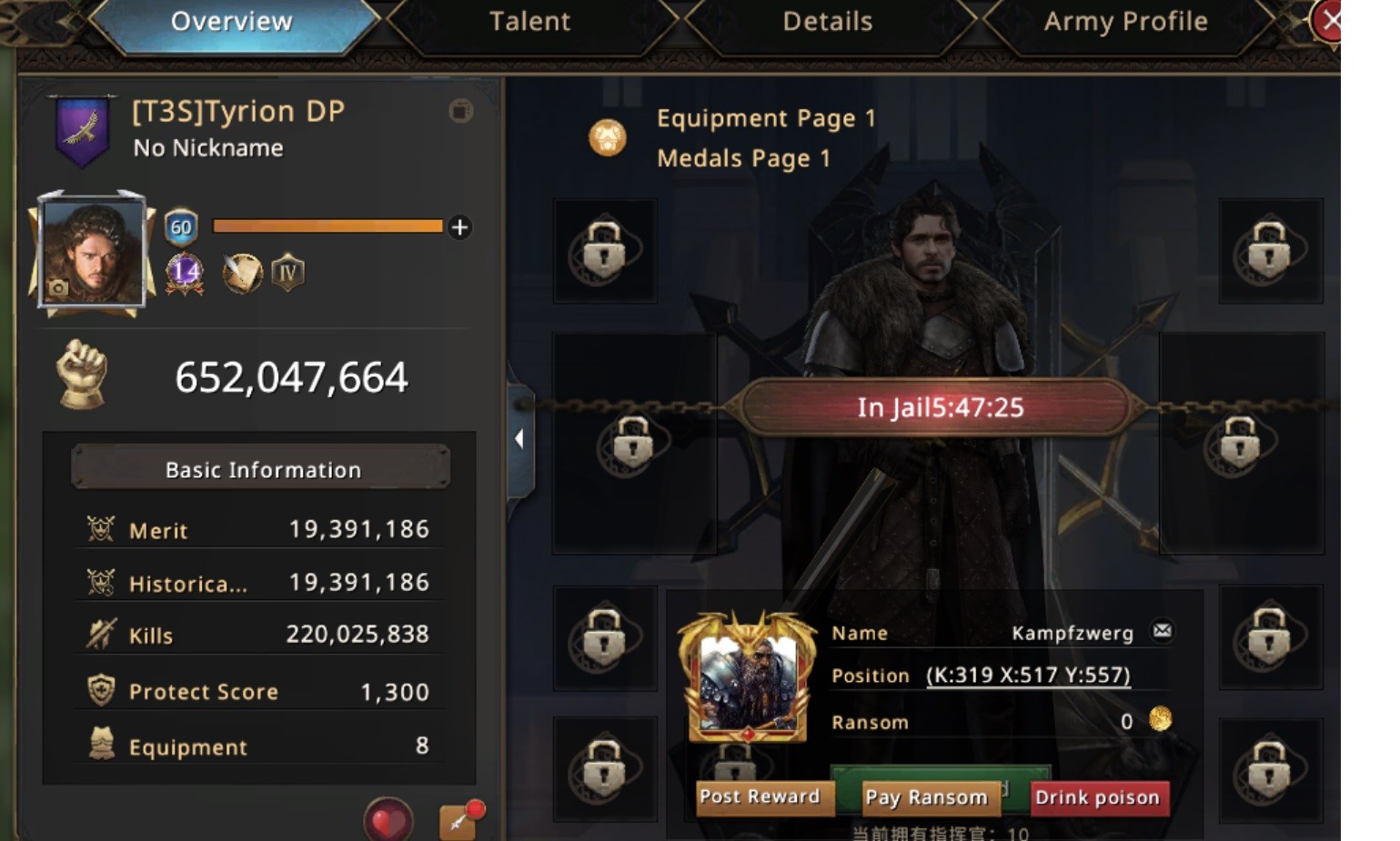The image size is (1400, 841).
Task: Click the orange experience progress bar
Action: (327, 226)
